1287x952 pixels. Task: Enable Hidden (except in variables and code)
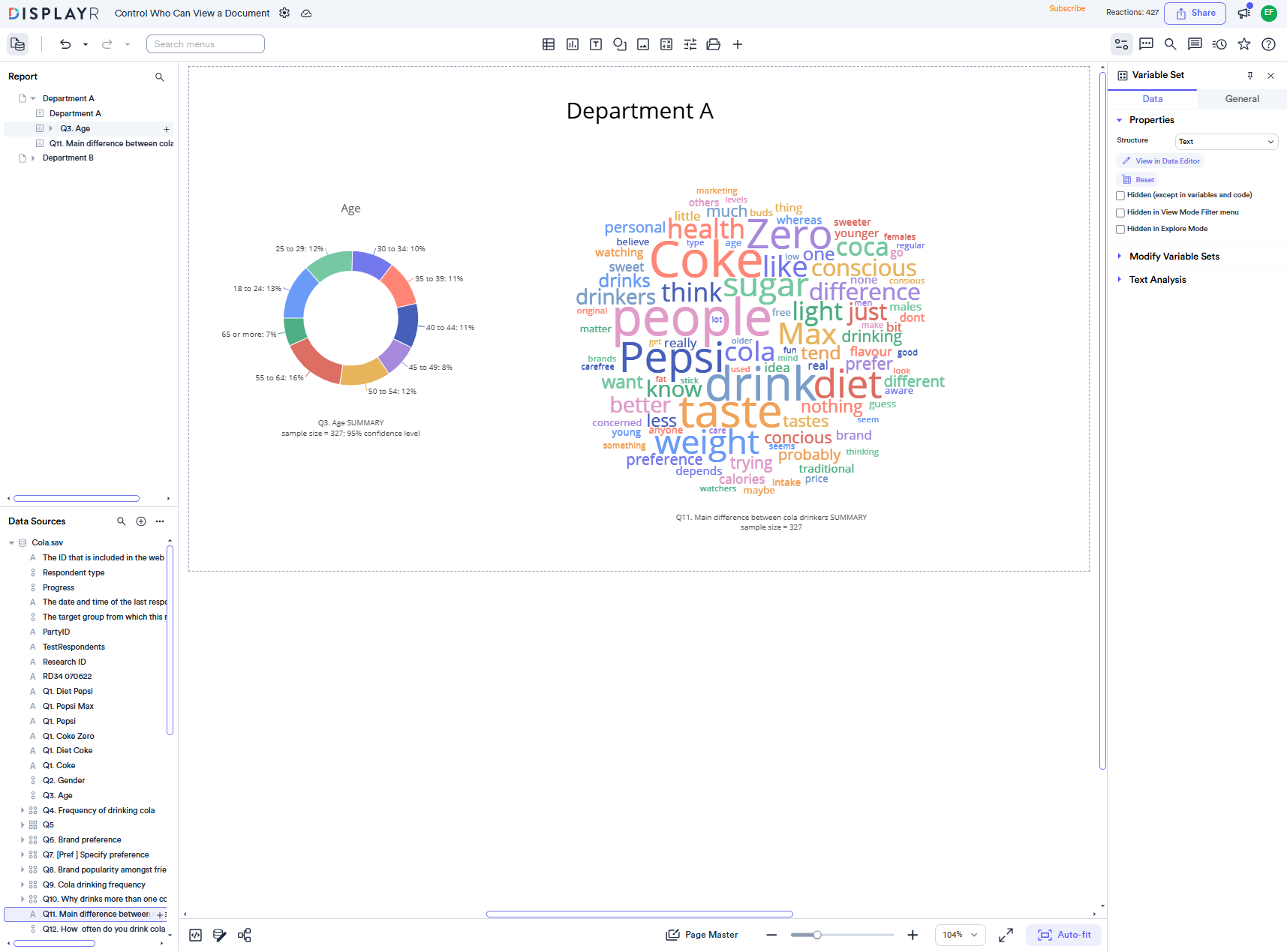click(x=1120, y=195)
